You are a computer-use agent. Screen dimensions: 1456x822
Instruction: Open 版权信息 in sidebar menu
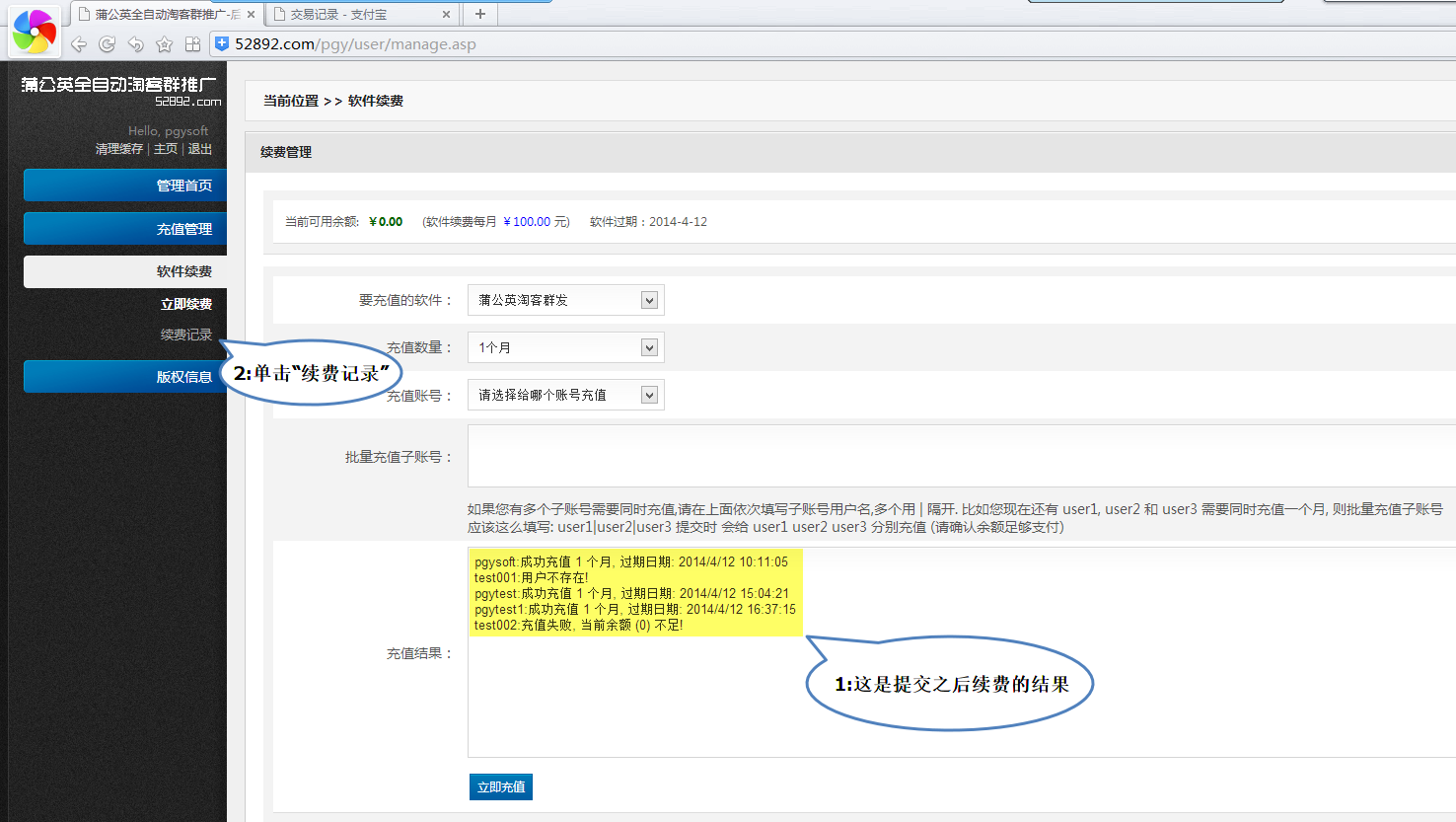[x=125, y=377]
